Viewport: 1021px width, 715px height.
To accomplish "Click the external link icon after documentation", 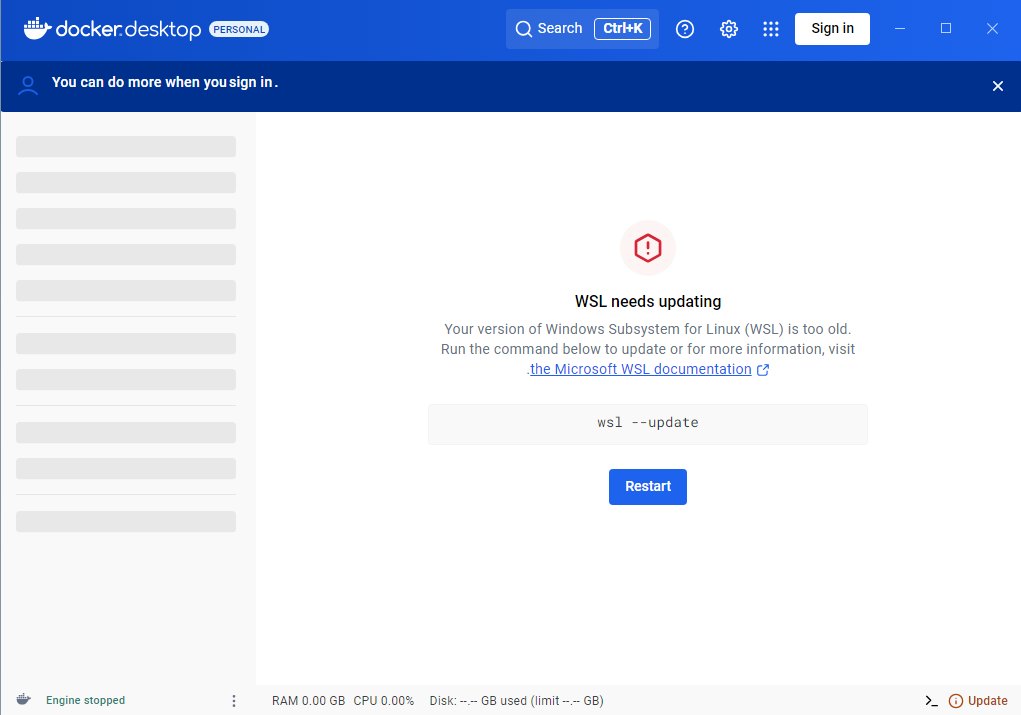I will 763,370.
